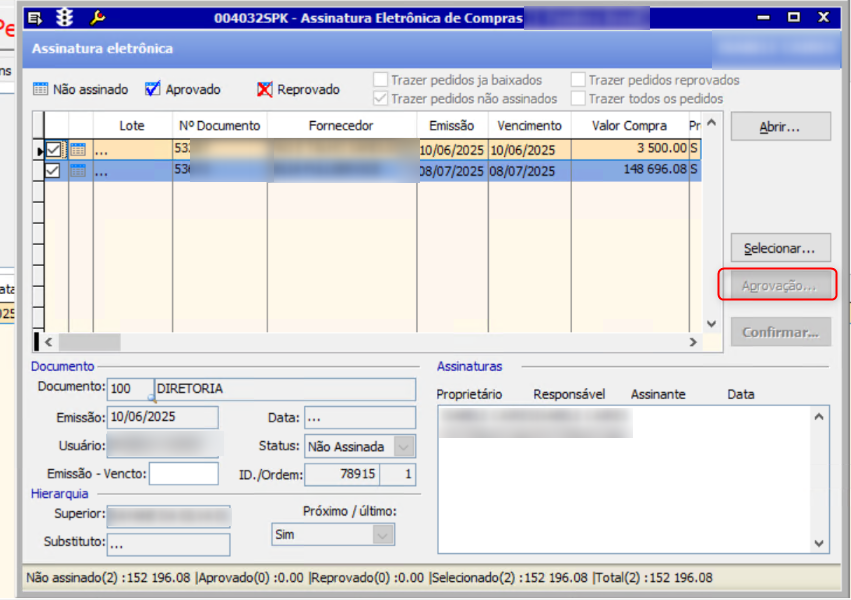The image size is (851, 600).
Task: Click the list menu icon in title bar
Action: 35,18
